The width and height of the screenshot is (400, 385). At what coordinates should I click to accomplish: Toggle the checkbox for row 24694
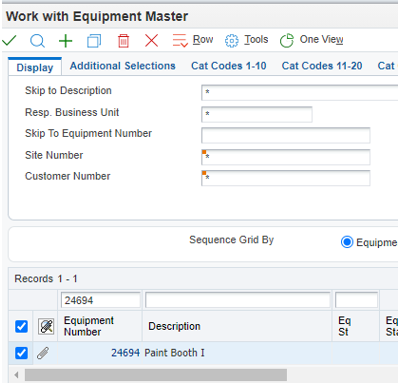tap(21, 353)
